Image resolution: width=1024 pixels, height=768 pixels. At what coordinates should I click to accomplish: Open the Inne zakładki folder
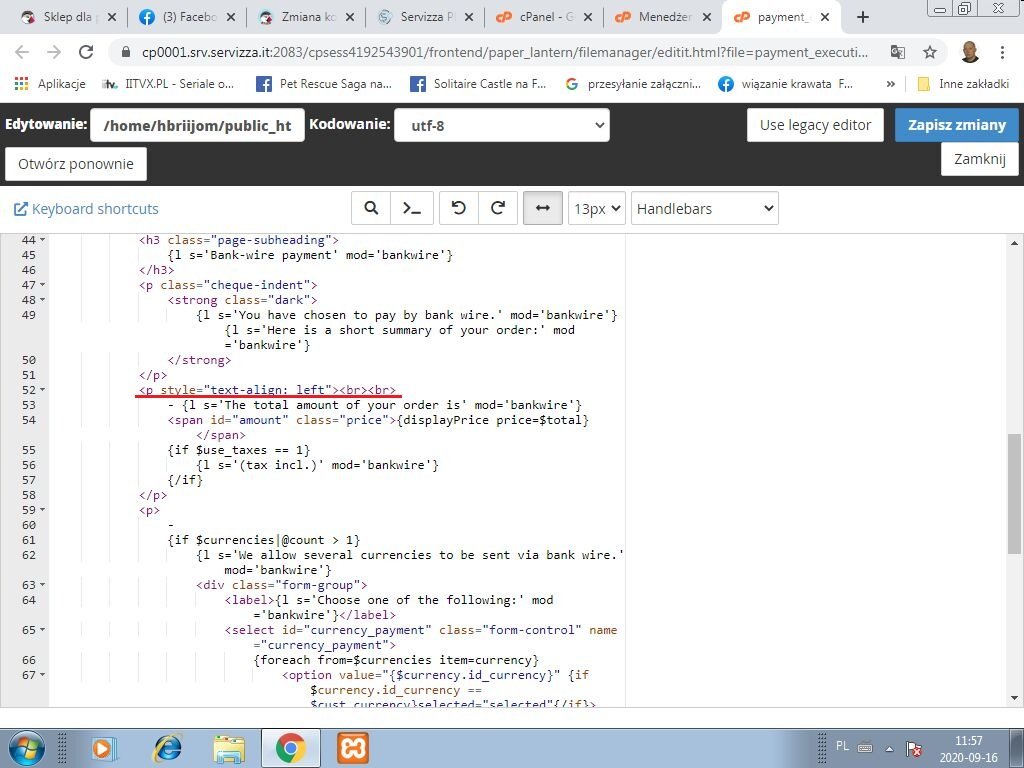[x=964, y=84]
